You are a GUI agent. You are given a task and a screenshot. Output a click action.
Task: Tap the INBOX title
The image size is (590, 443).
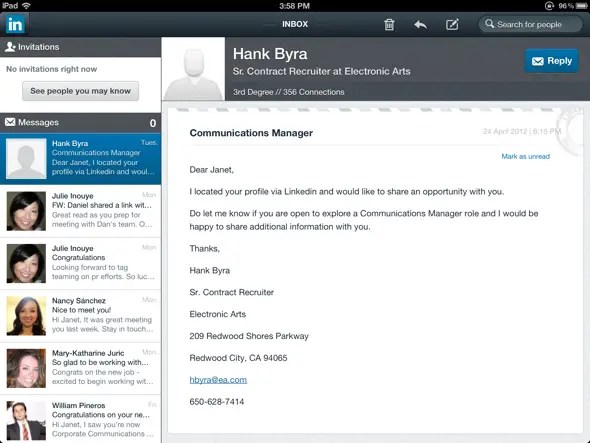(295, 24)
